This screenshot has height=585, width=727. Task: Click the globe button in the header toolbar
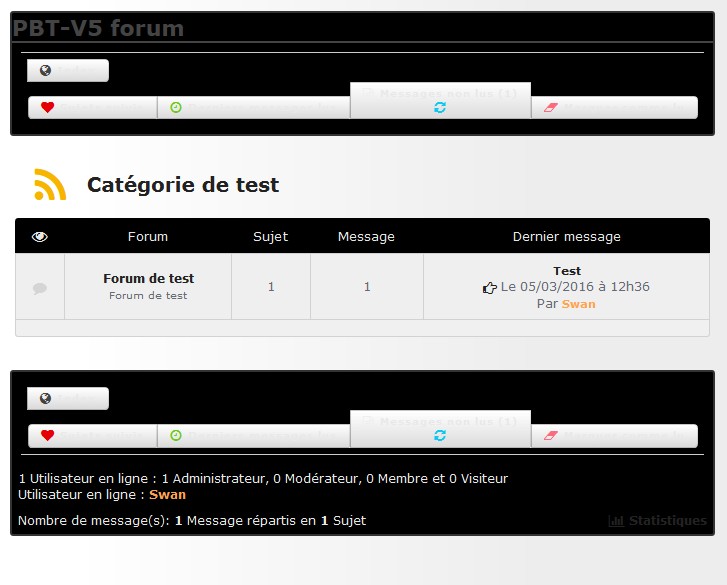point(67,71)
